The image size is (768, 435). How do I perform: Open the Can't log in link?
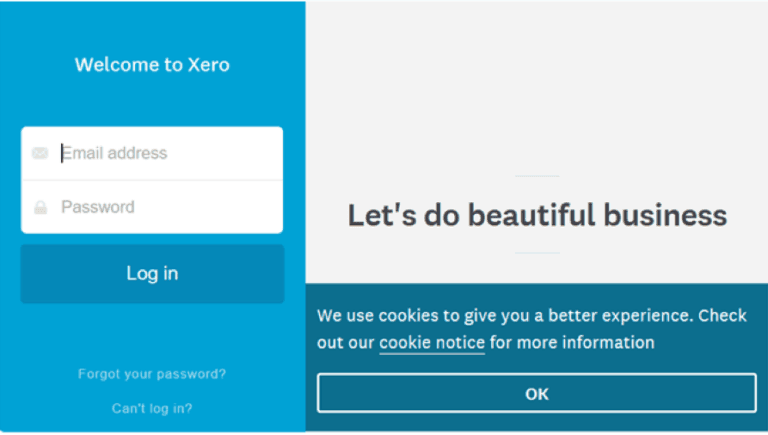coord(152,408)
